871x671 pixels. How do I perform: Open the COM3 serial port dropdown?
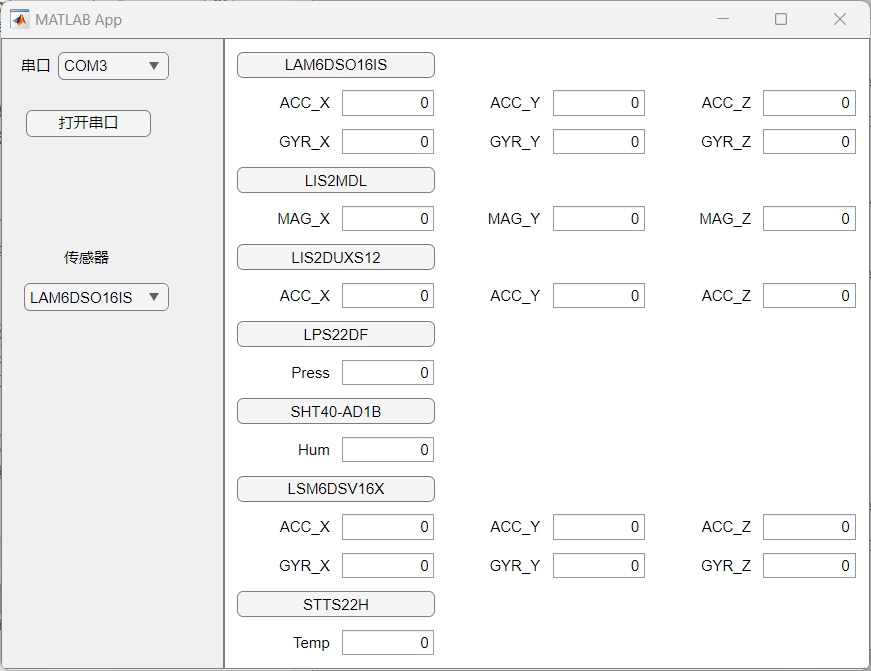click(x=113, y=66)
